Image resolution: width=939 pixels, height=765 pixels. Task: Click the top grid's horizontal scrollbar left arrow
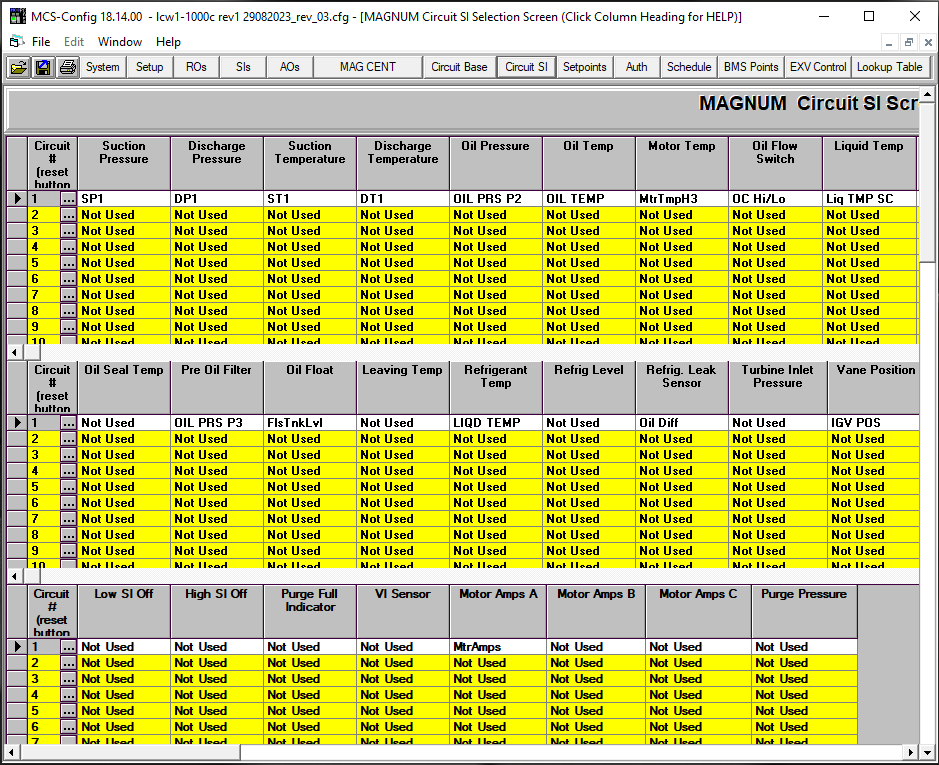tap(13, 353)
